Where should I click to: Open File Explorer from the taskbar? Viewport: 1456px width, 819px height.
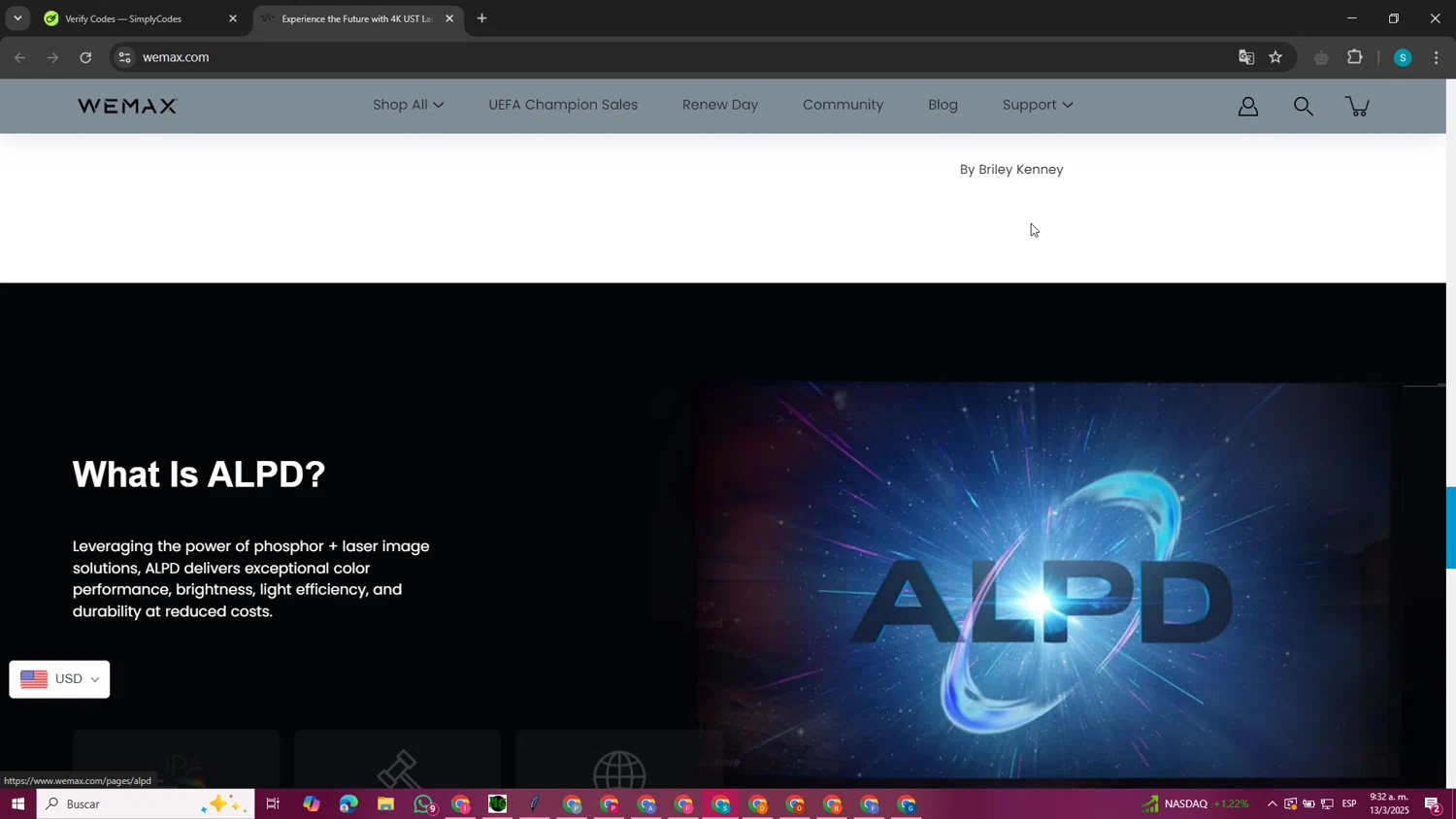[385, 803]
